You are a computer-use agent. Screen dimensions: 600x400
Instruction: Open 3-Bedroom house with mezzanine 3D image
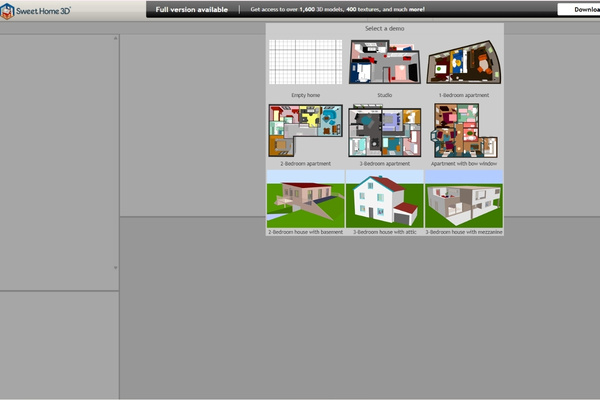[x=464, y=199]
